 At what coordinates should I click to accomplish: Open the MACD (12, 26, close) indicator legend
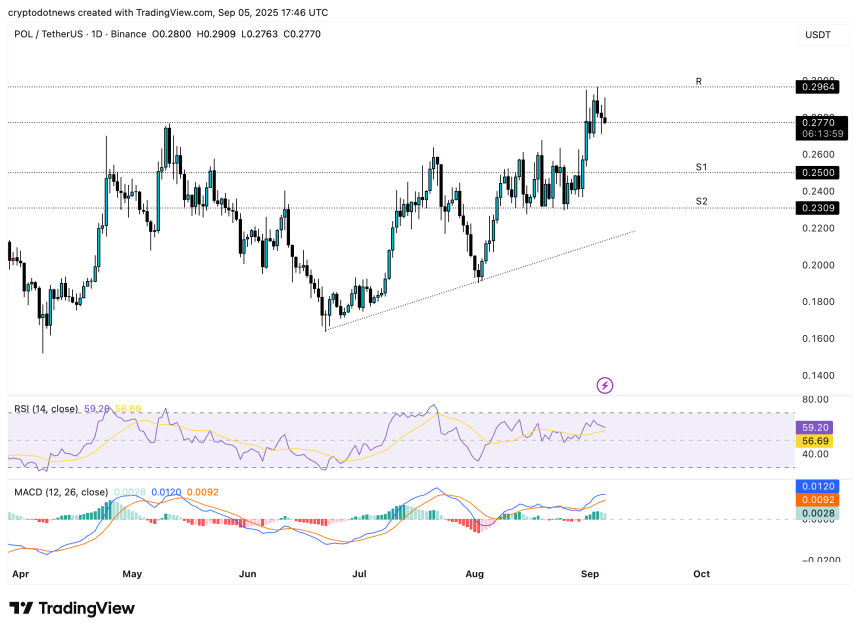click(x=60, y=492)
